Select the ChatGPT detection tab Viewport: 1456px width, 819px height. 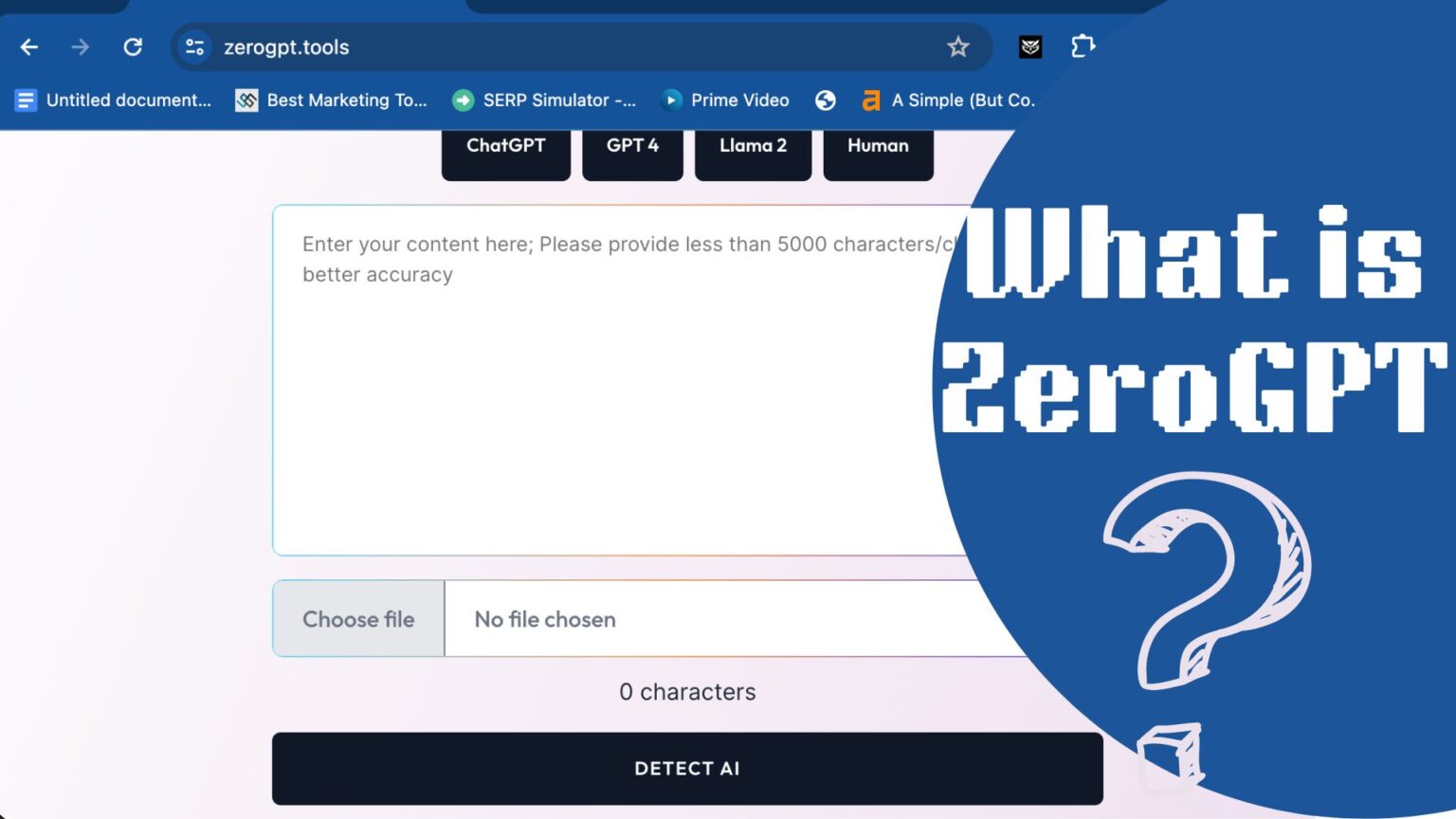[x=505, y=145]
